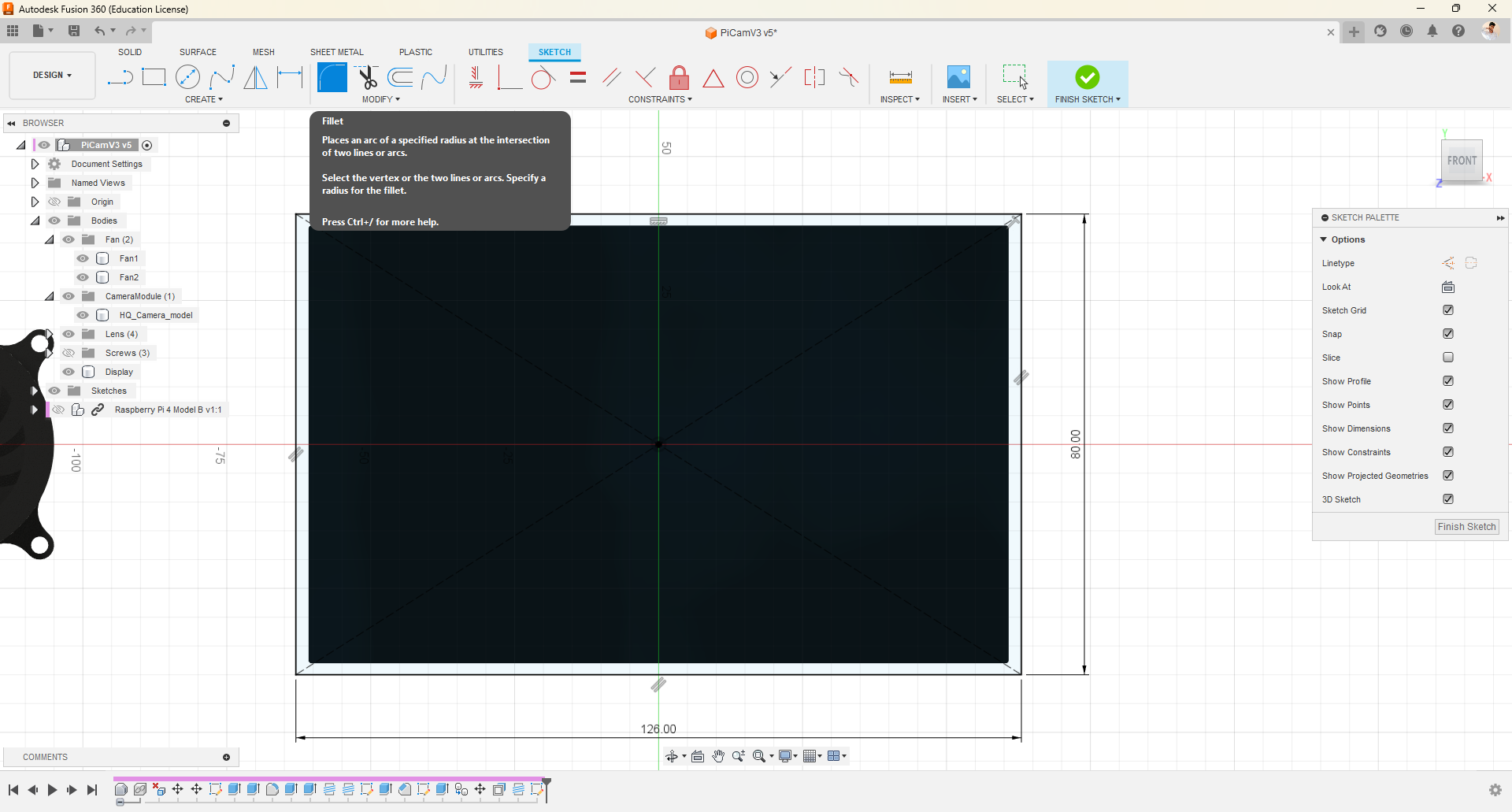The height and width of the screenshot is (812, 1512).
Task: Open the SELECT dropdown menu
Action: 1015,99
